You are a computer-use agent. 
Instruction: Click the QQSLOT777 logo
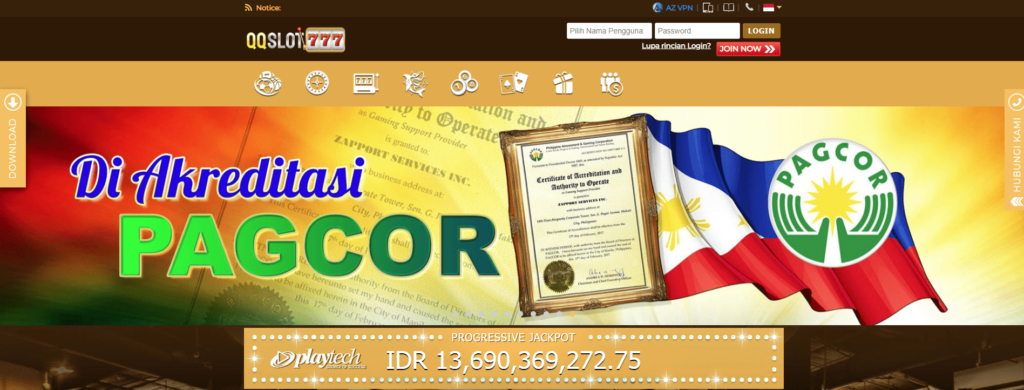295,40
